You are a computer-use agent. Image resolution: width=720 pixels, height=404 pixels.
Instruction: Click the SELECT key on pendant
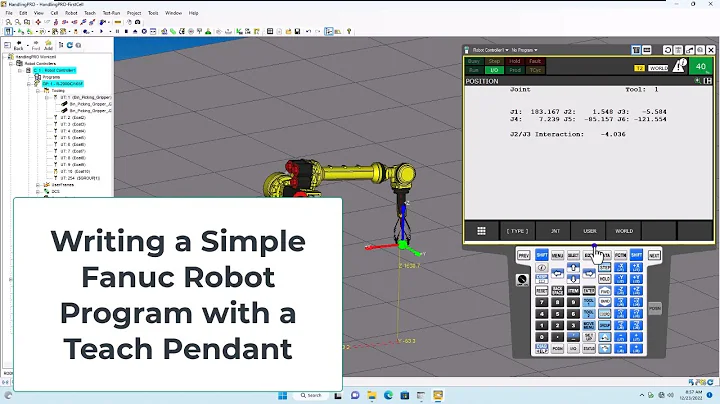coord(573,255)
